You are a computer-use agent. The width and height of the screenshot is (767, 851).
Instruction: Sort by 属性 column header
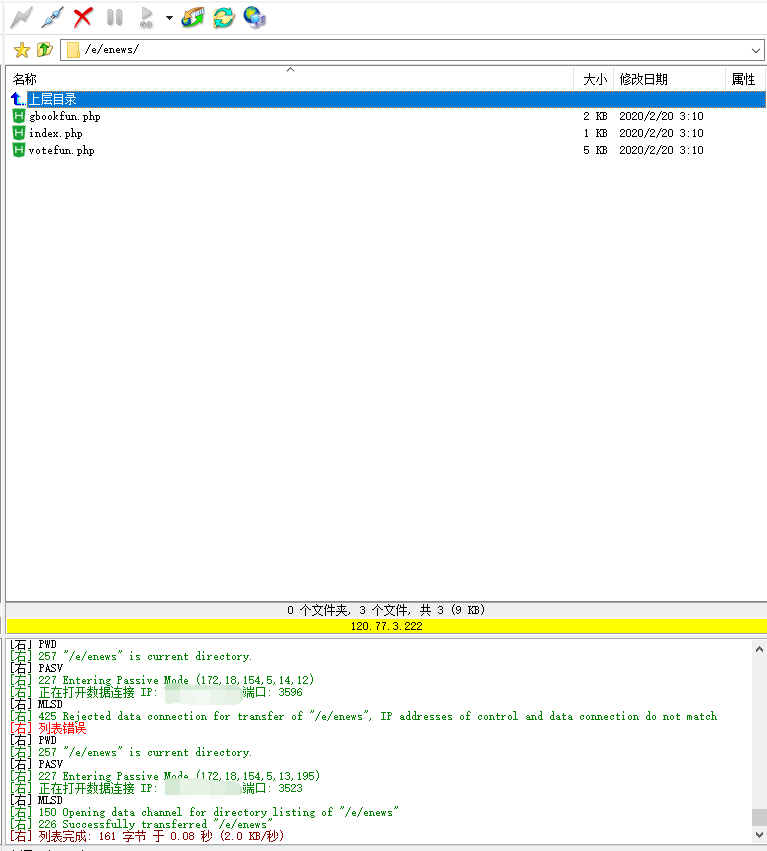point(745,79)
